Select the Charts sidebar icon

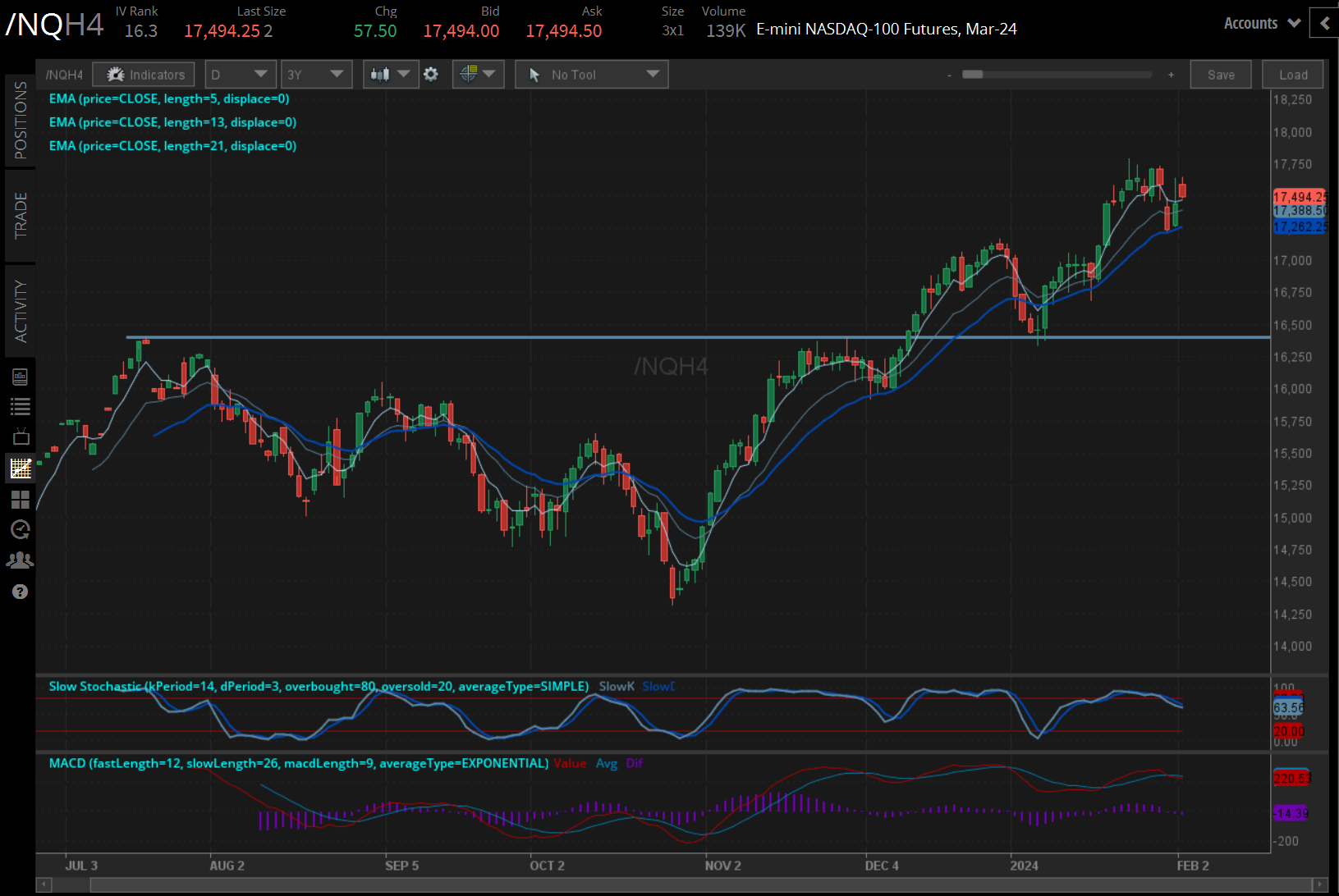coord(20,468)
